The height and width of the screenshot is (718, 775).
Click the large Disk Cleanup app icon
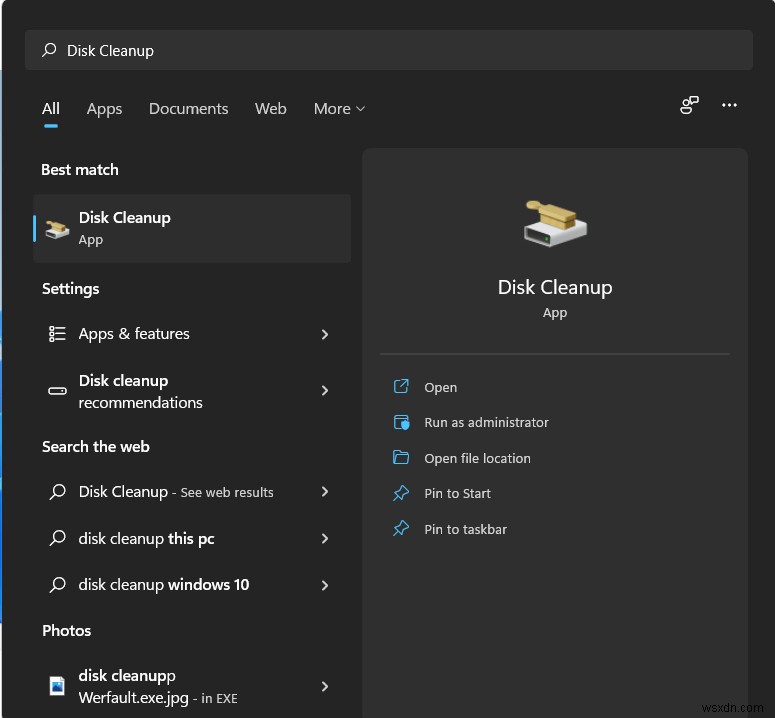click(x=555, y=223)
